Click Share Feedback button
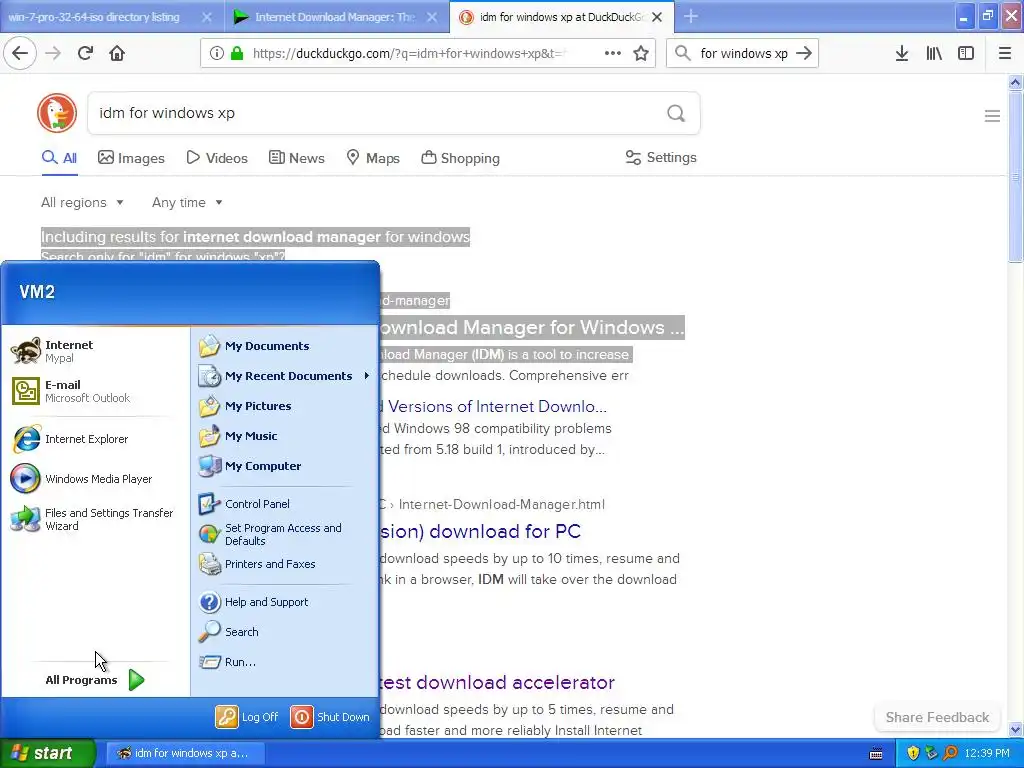This screenshot has width=1024, height=768. tap(937, 717)
